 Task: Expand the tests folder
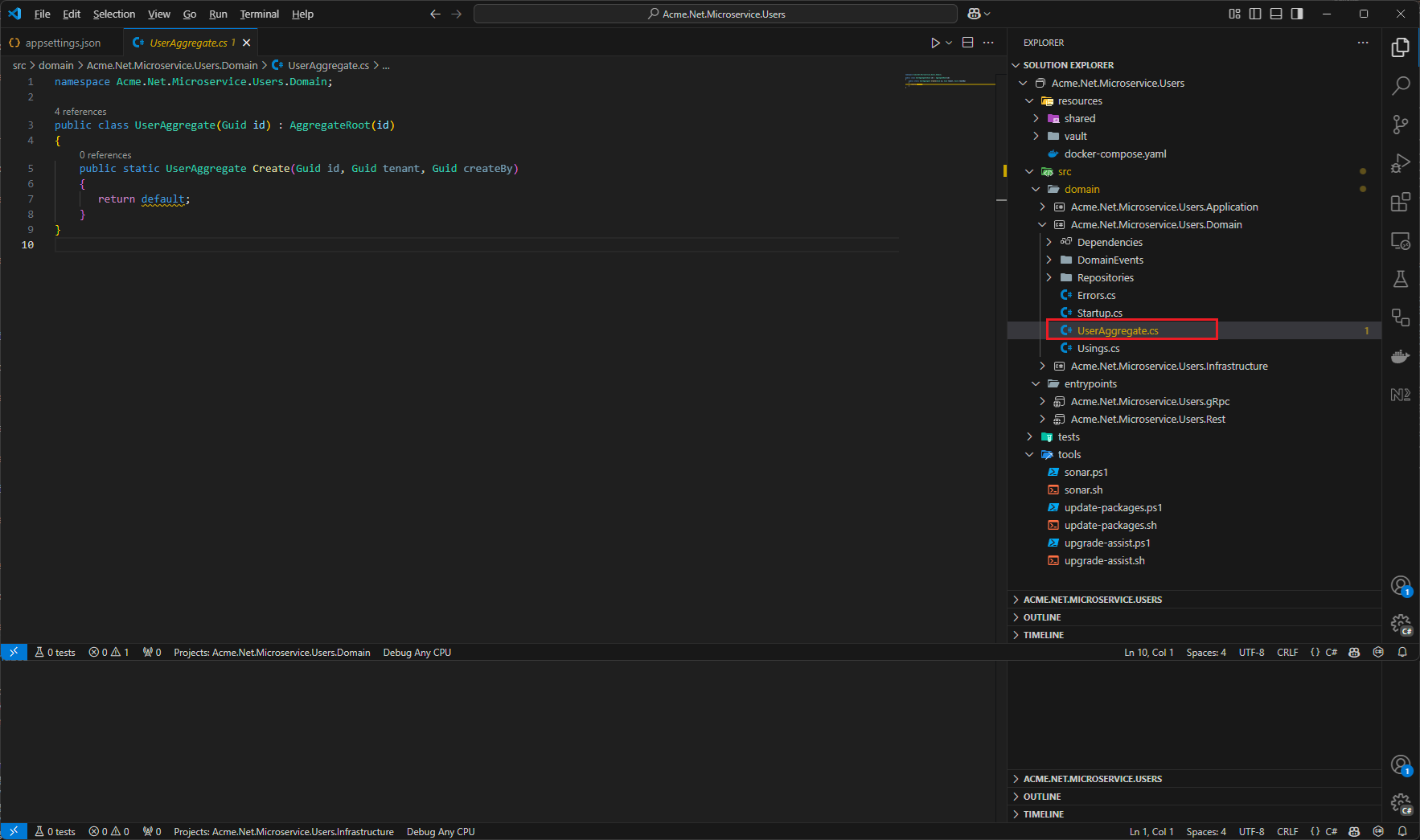[1029, 436]
